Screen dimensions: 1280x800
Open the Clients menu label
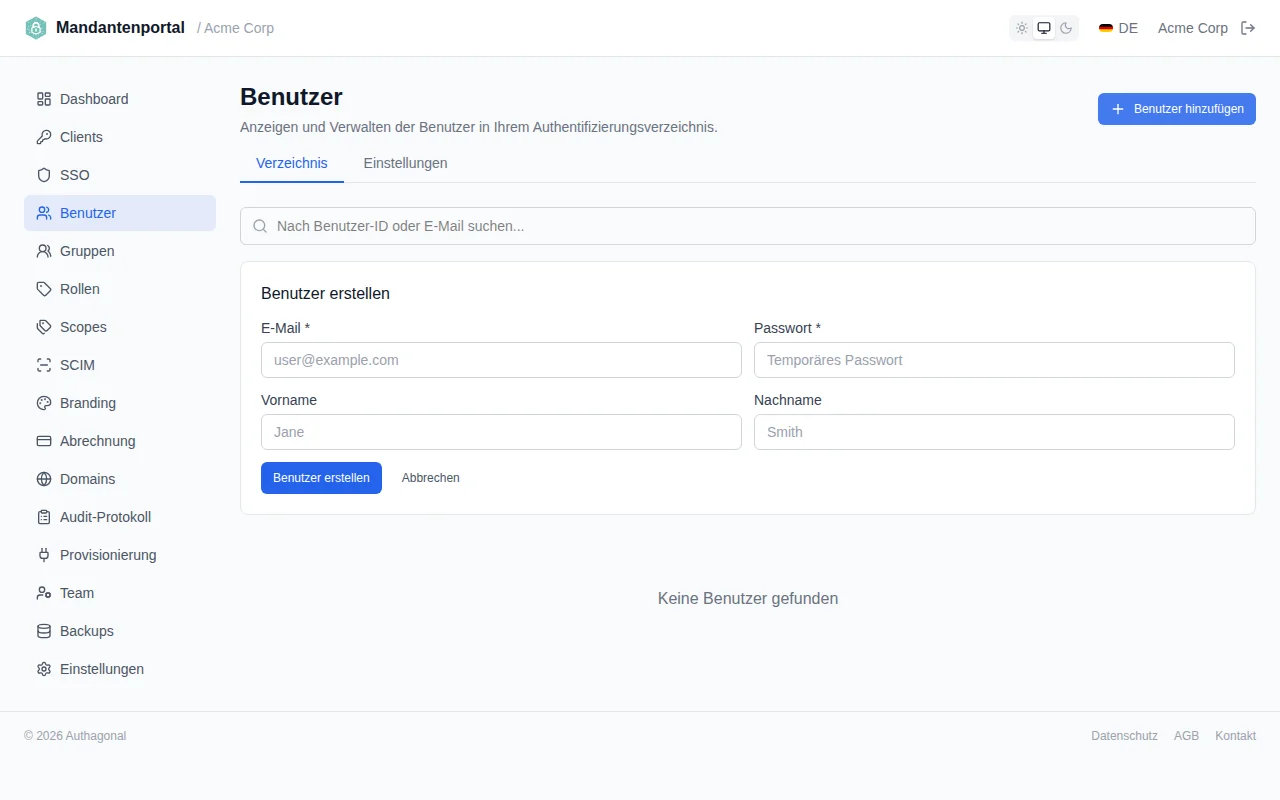click(81, 137)
